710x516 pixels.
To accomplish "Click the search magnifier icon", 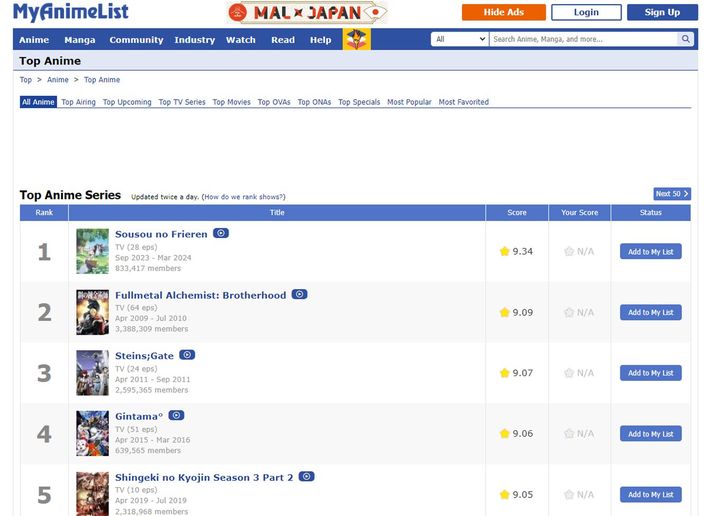I will click(685, 39).
